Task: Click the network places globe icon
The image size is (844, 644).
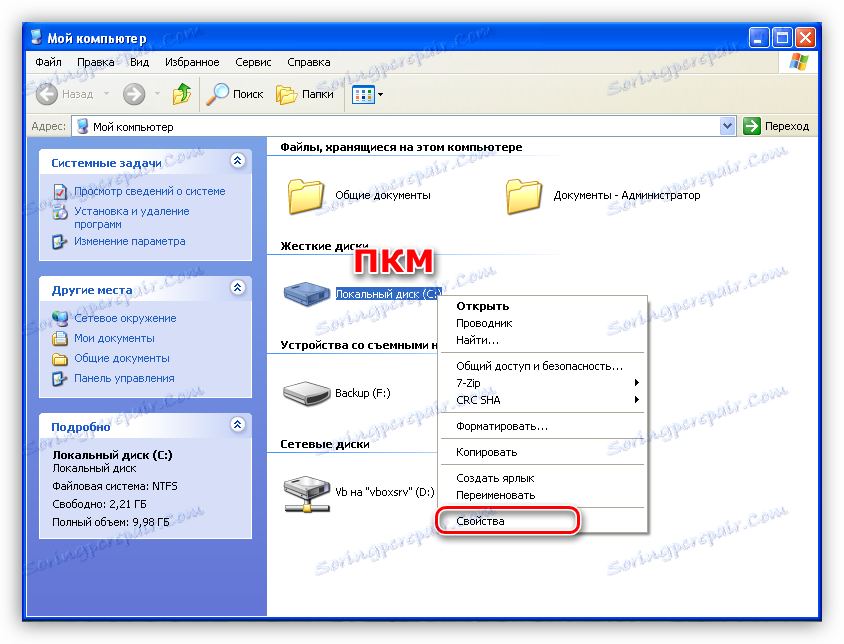Action: point(60,319)
